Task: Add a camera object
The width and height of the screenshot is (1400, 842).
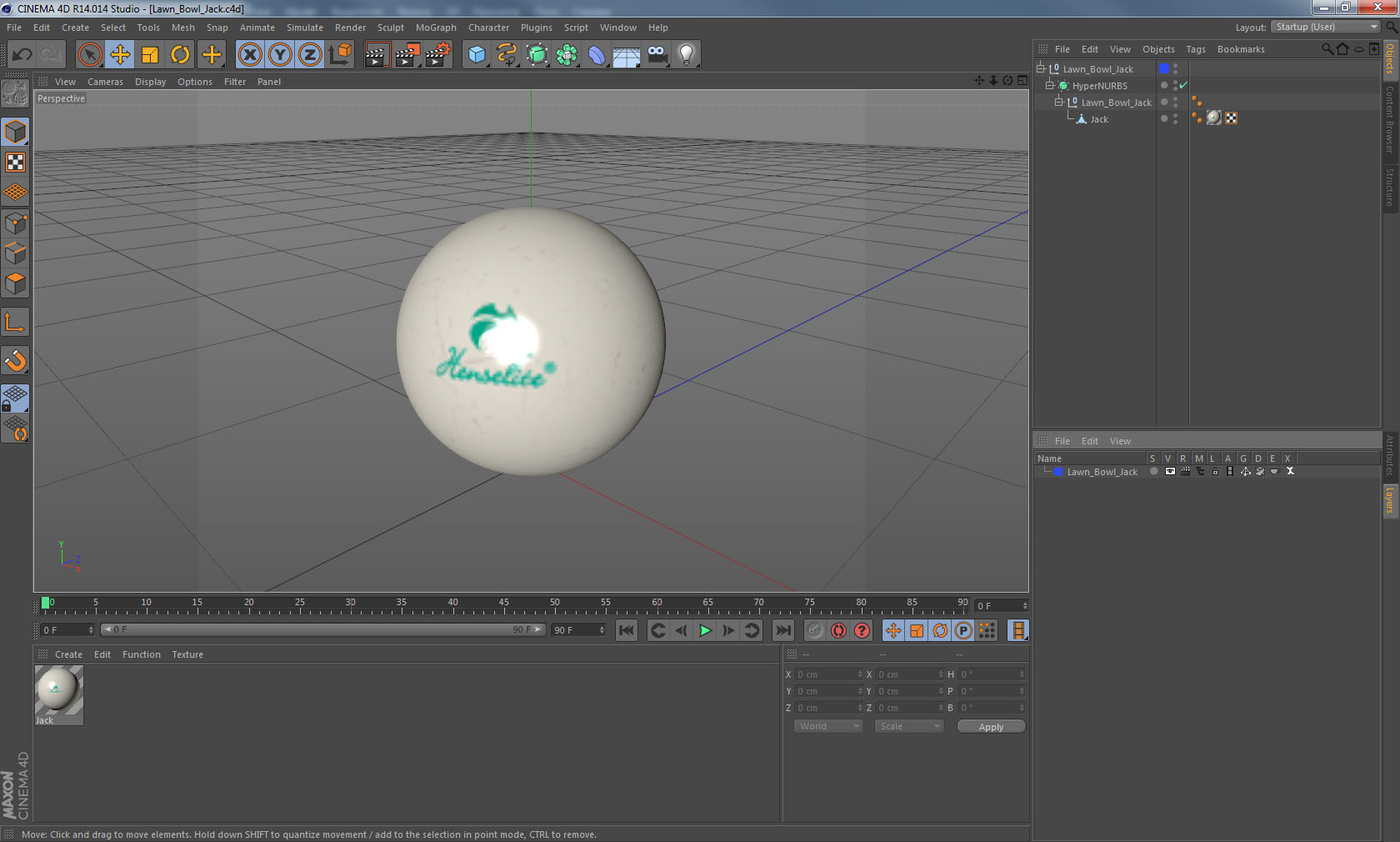Action: (657, 55)
